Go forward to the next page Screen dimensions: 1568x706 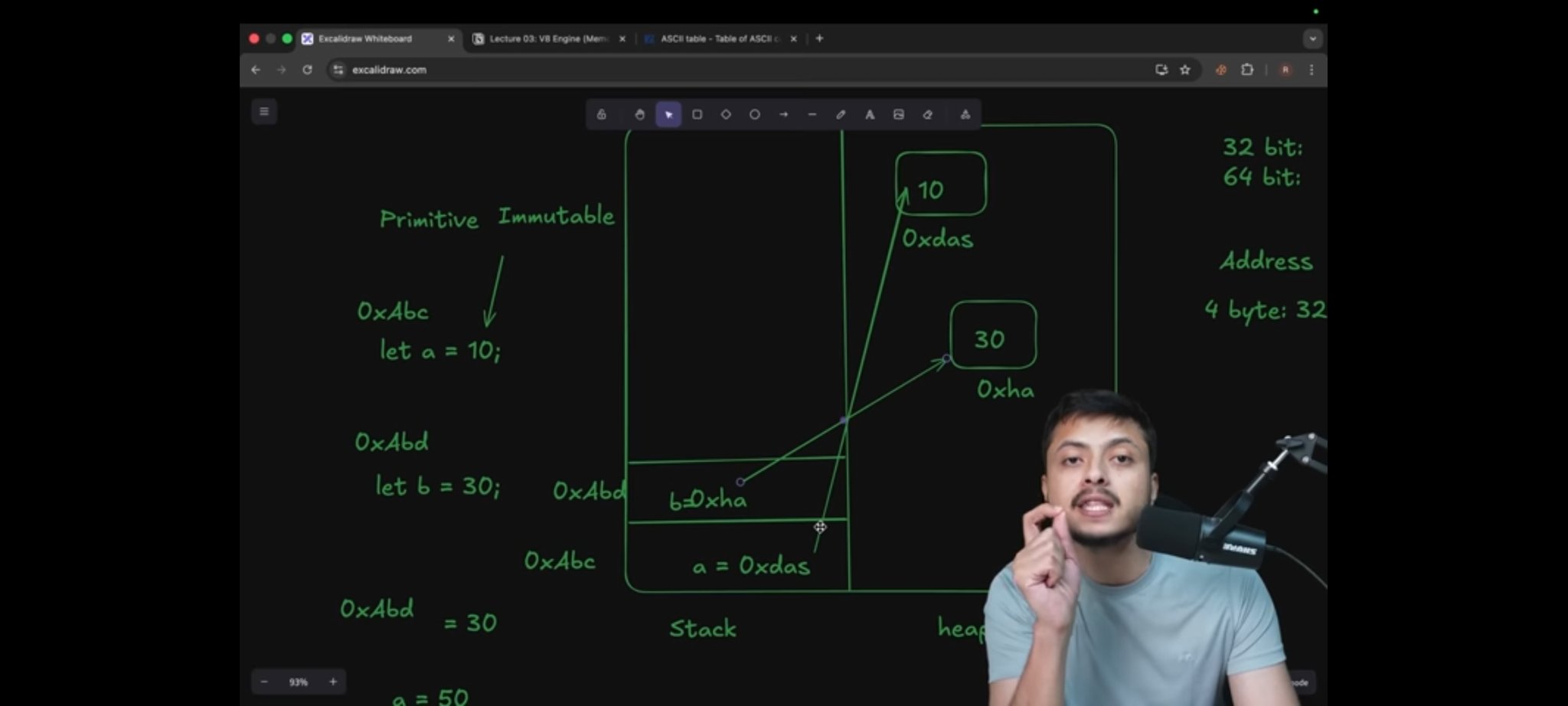(281, 70)
